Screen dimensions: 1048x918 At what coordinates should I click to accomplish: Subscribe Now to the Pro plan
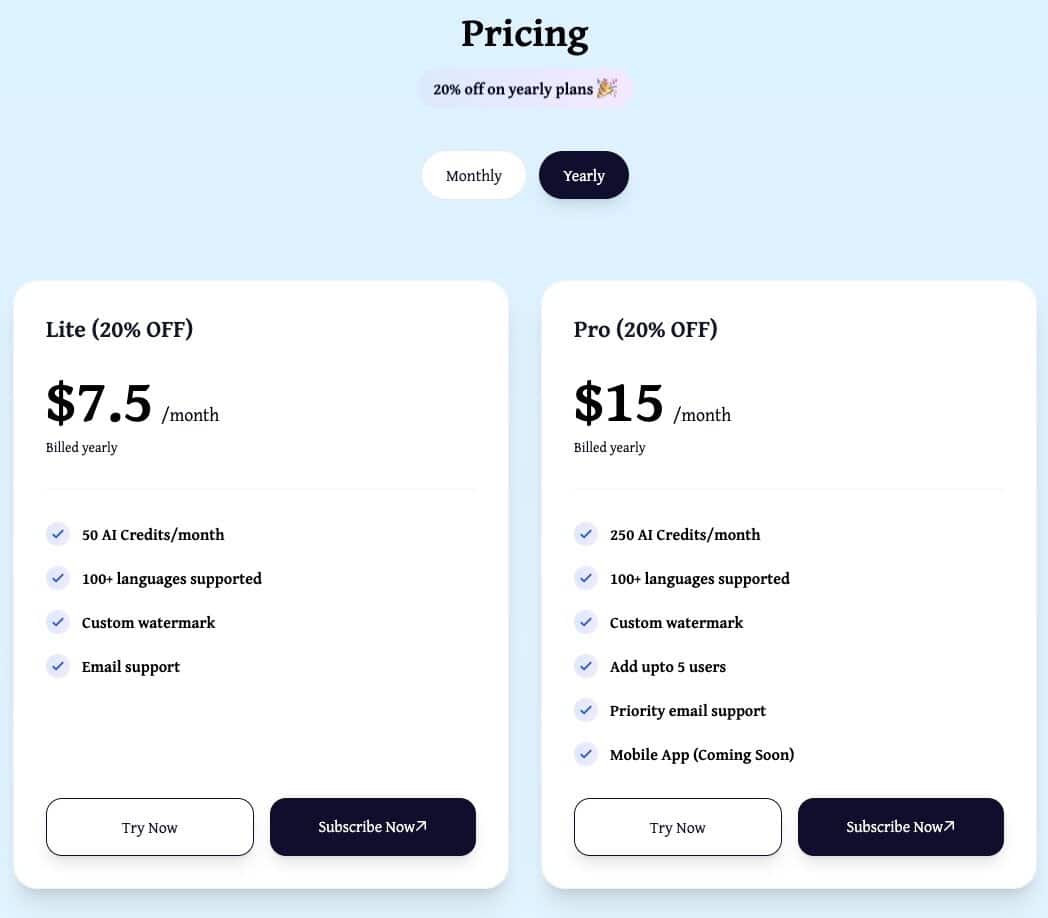[x=900, y=827]
